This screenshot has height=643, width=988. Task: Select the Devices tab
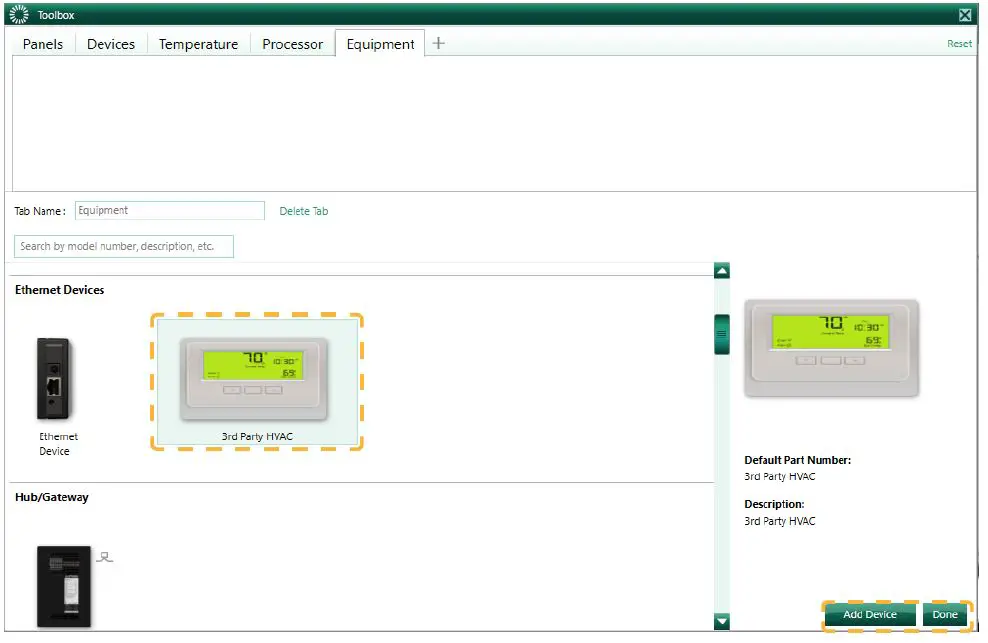[x=110, y=43]
